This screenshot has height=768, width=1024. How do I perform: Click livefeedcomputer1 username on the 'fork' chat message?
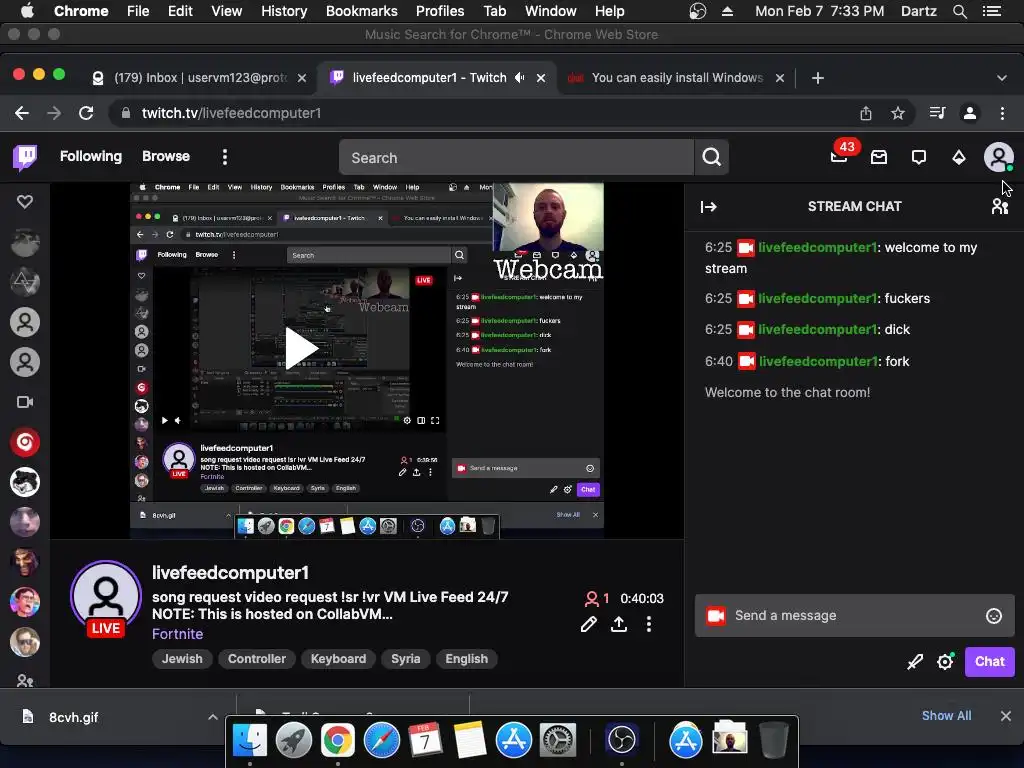[x=818, y=361]
